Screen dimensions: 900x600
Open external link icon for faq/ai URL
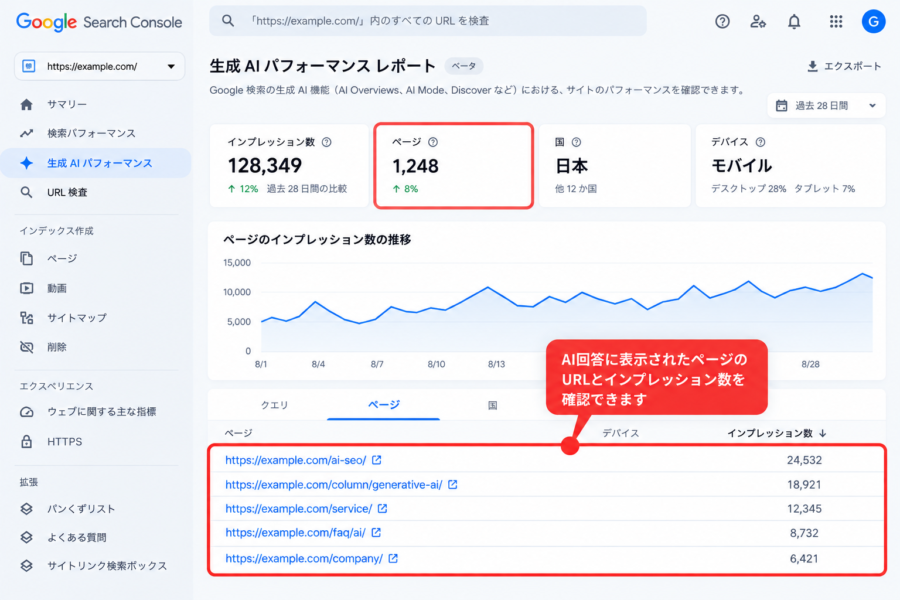[376, 533]
